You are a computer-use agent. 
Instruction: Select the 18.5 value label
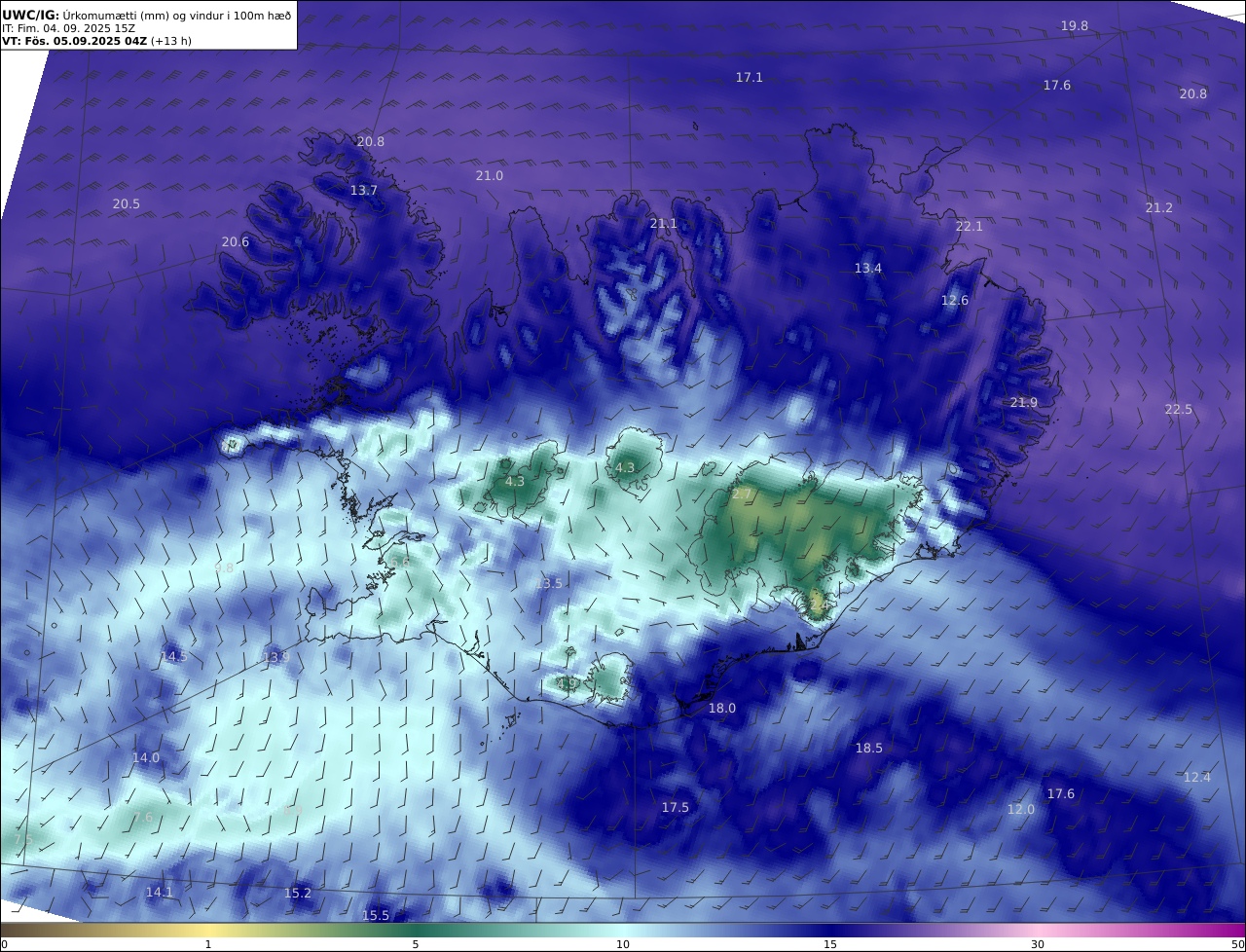click(869, 749)
